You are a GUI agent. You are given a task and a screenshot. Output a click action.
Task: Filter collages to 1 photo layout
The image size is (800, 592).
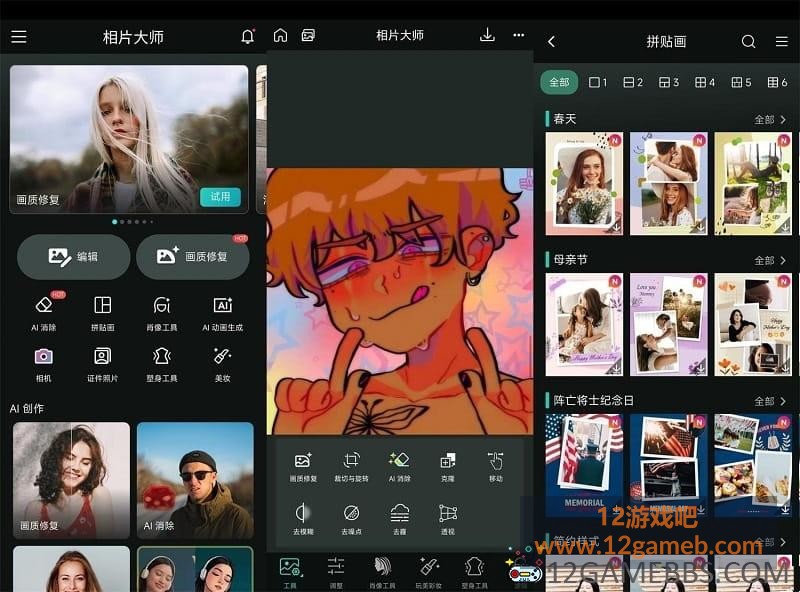(x=597, y=82)
